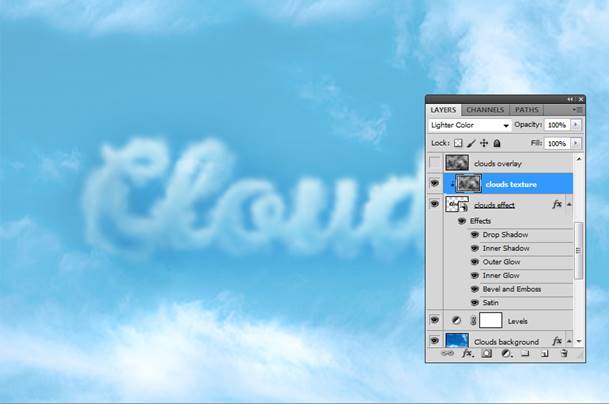Create new fill or adjustment layer
609x404 pixels.
pos(506,354)
